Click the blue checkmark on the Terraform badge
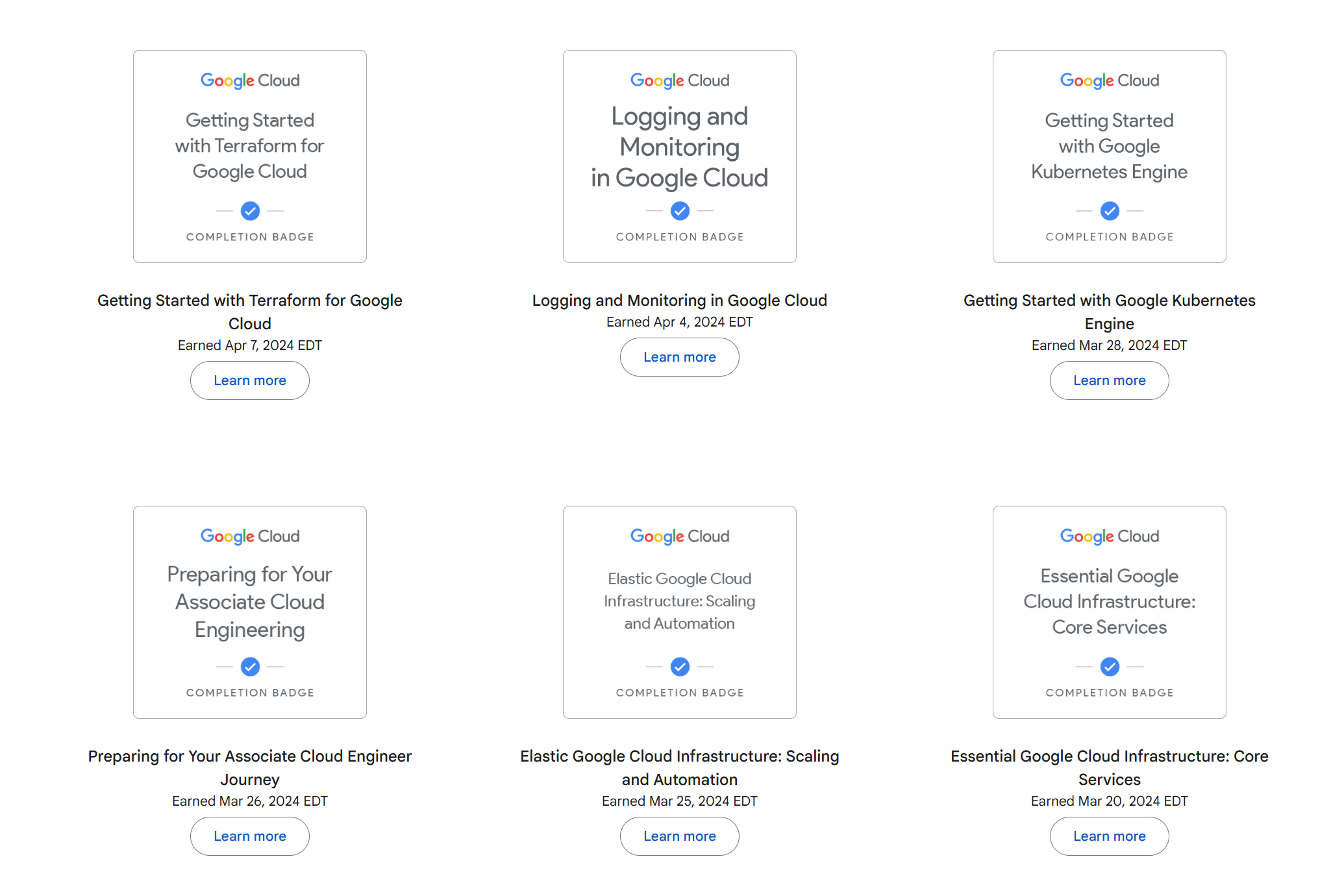The height and width of the screenshot is (896, 1344). click(250, 211)
